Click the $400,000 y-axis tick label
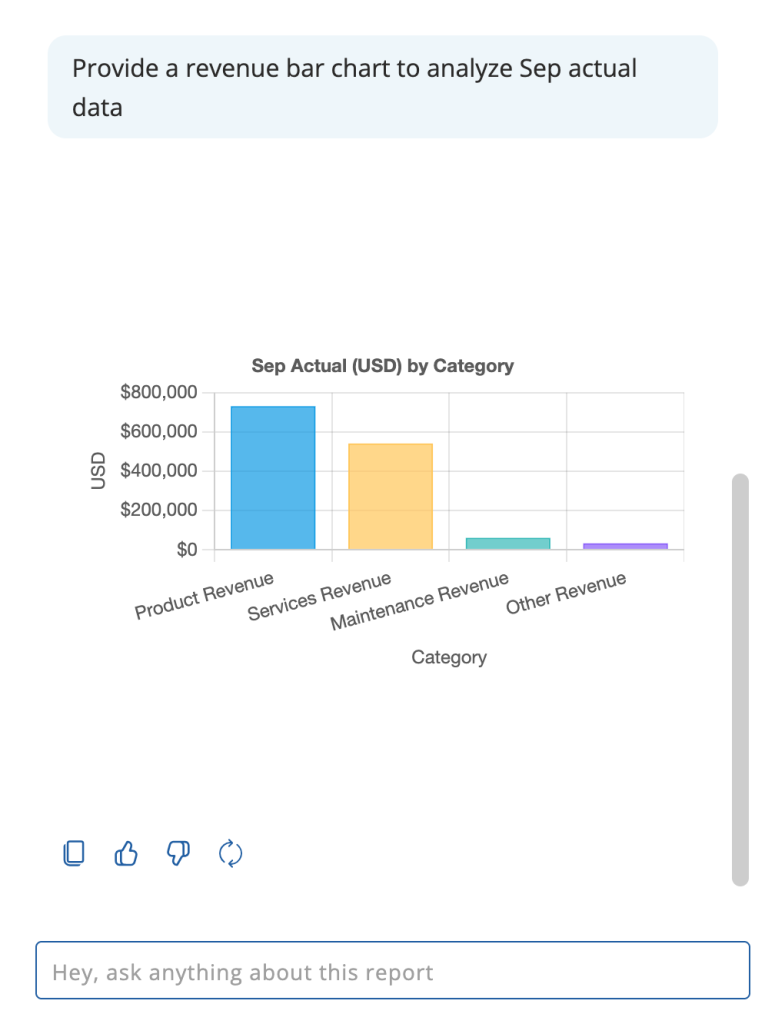The image size is (775, 1024). point(159,471)
